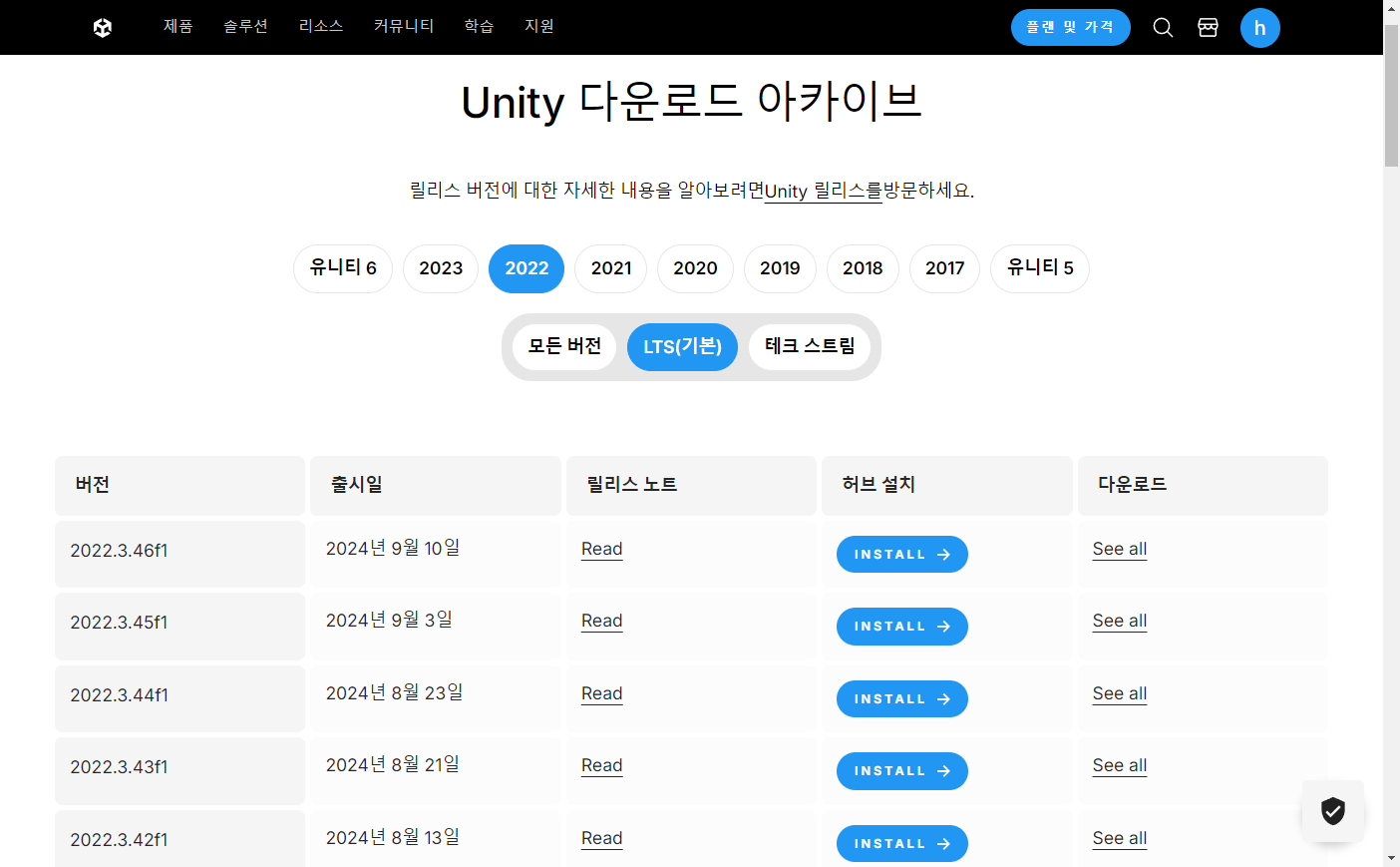Viewport: 1400px width, 867px height.
Task: Select version cell 2022.3.44f1
Action: click(x=179, y=698)
